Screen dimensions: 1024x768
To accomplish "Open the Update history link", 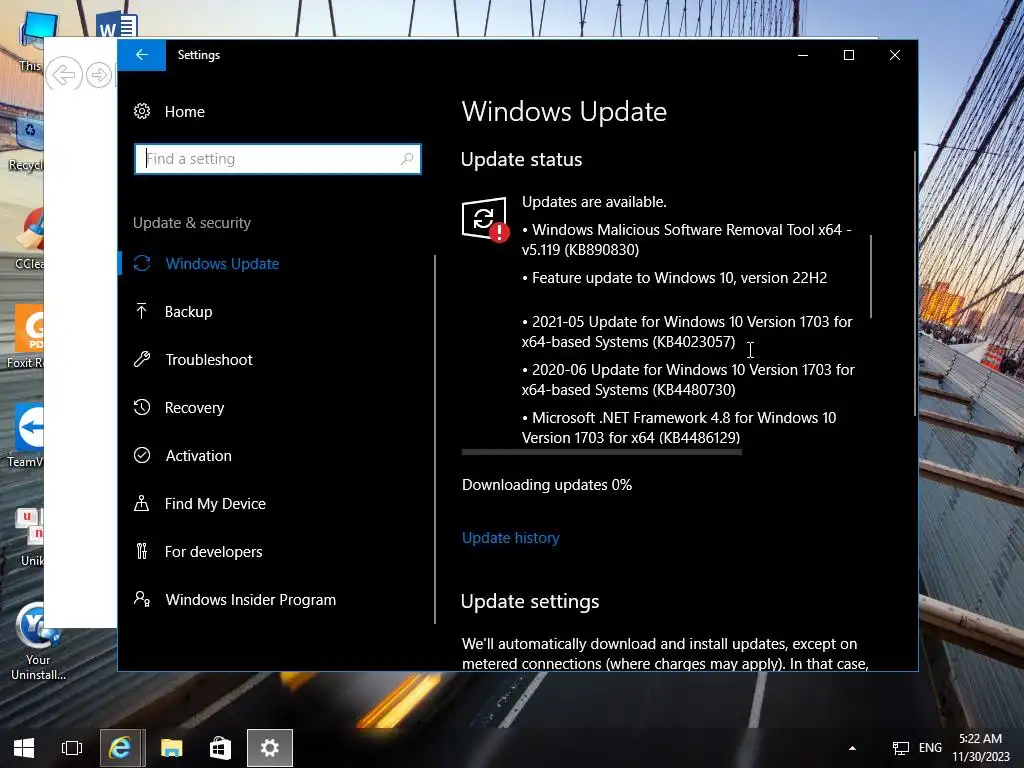I will 511,538.
